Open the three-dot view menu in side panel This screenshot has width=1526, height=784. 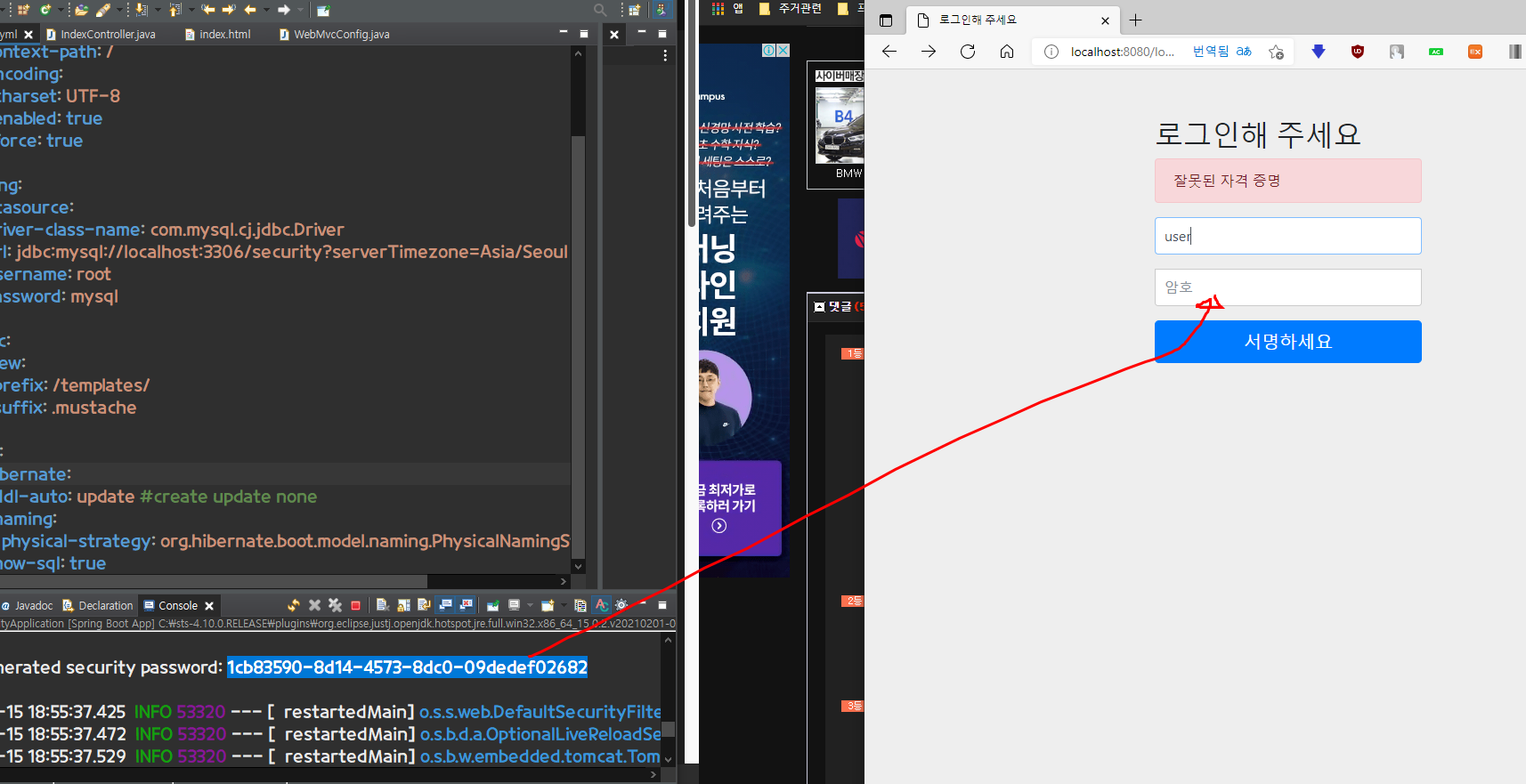tap(665, 55)
